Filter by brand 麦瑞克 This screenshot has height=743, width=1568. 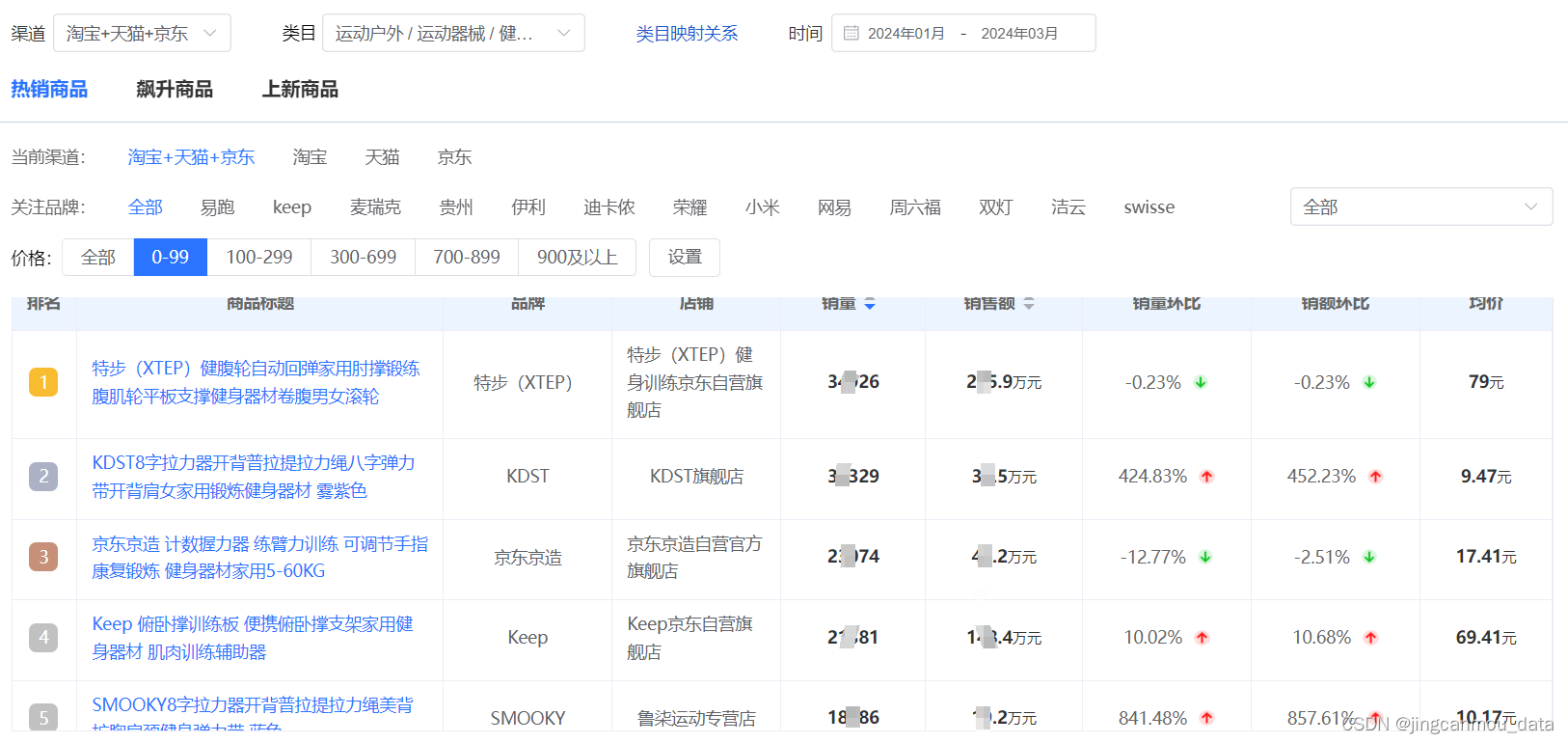point(375,207)
